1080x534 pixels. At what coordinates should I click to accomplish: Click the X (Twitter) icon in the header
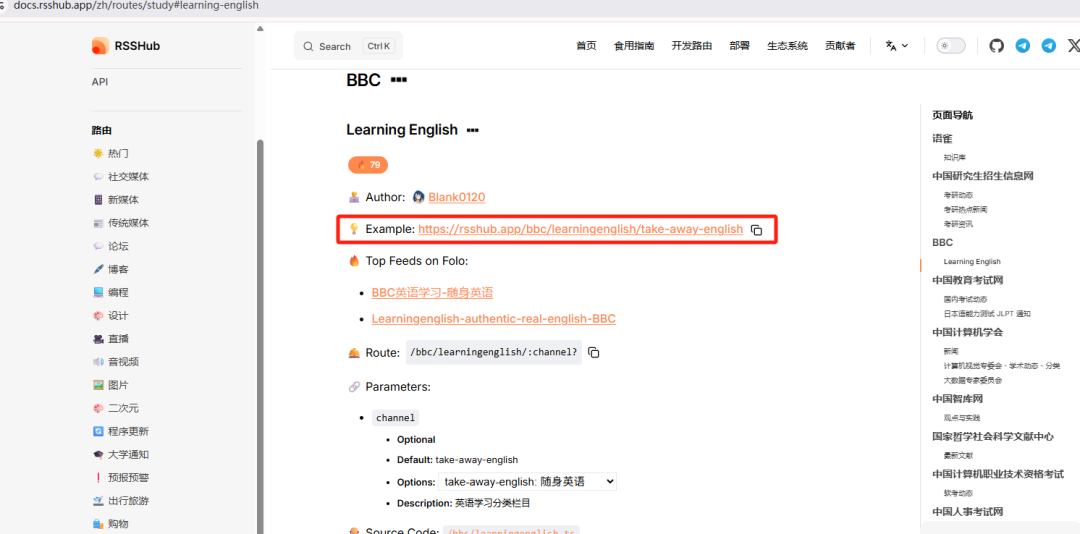point(1073,46)
